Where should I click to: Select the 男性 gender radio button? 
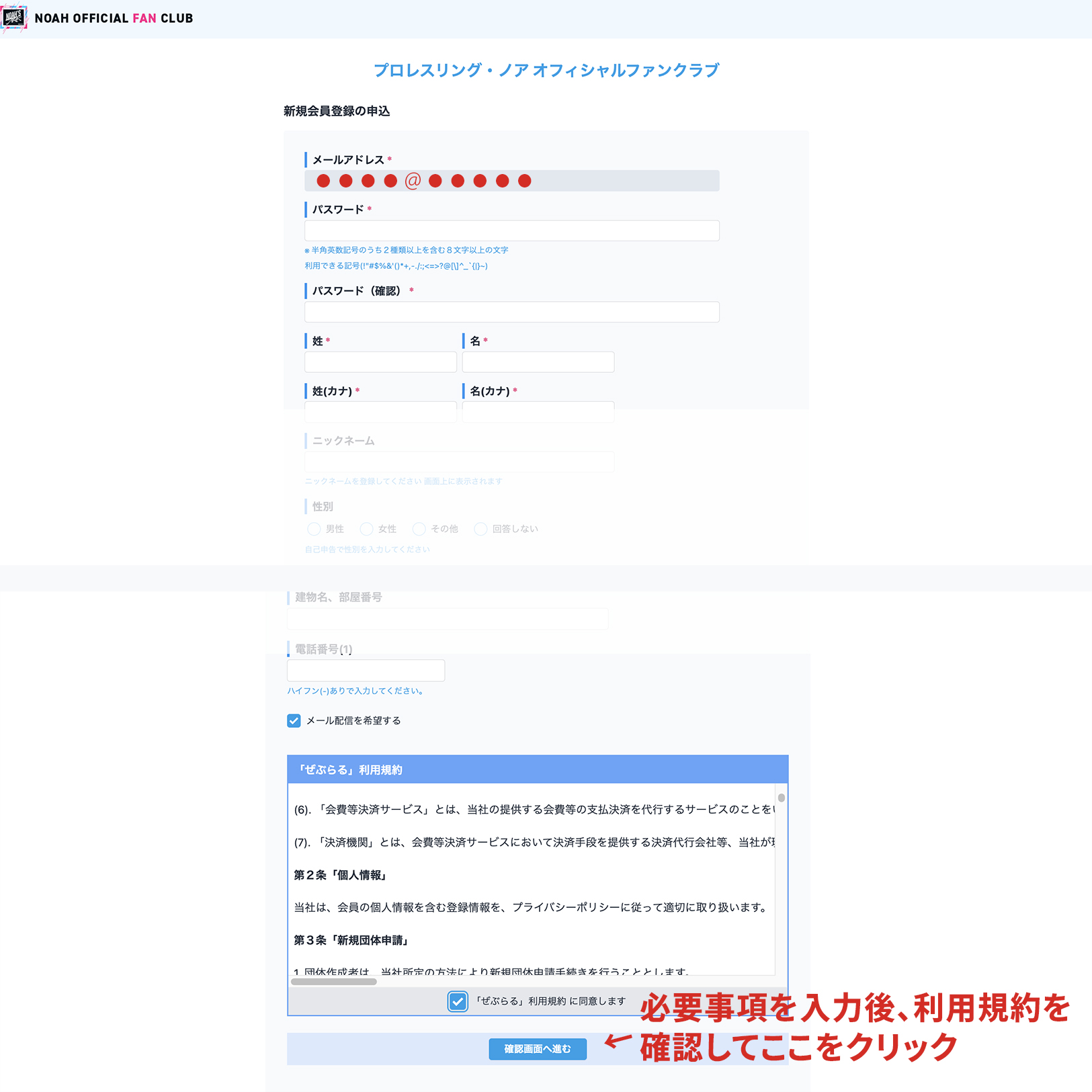tap(314, 529)
